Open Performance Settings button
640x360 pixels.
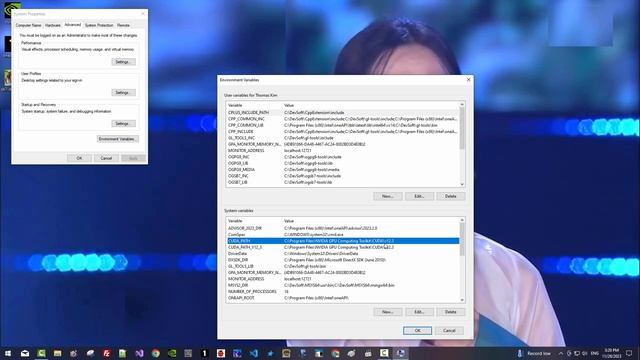pos(123,62)
